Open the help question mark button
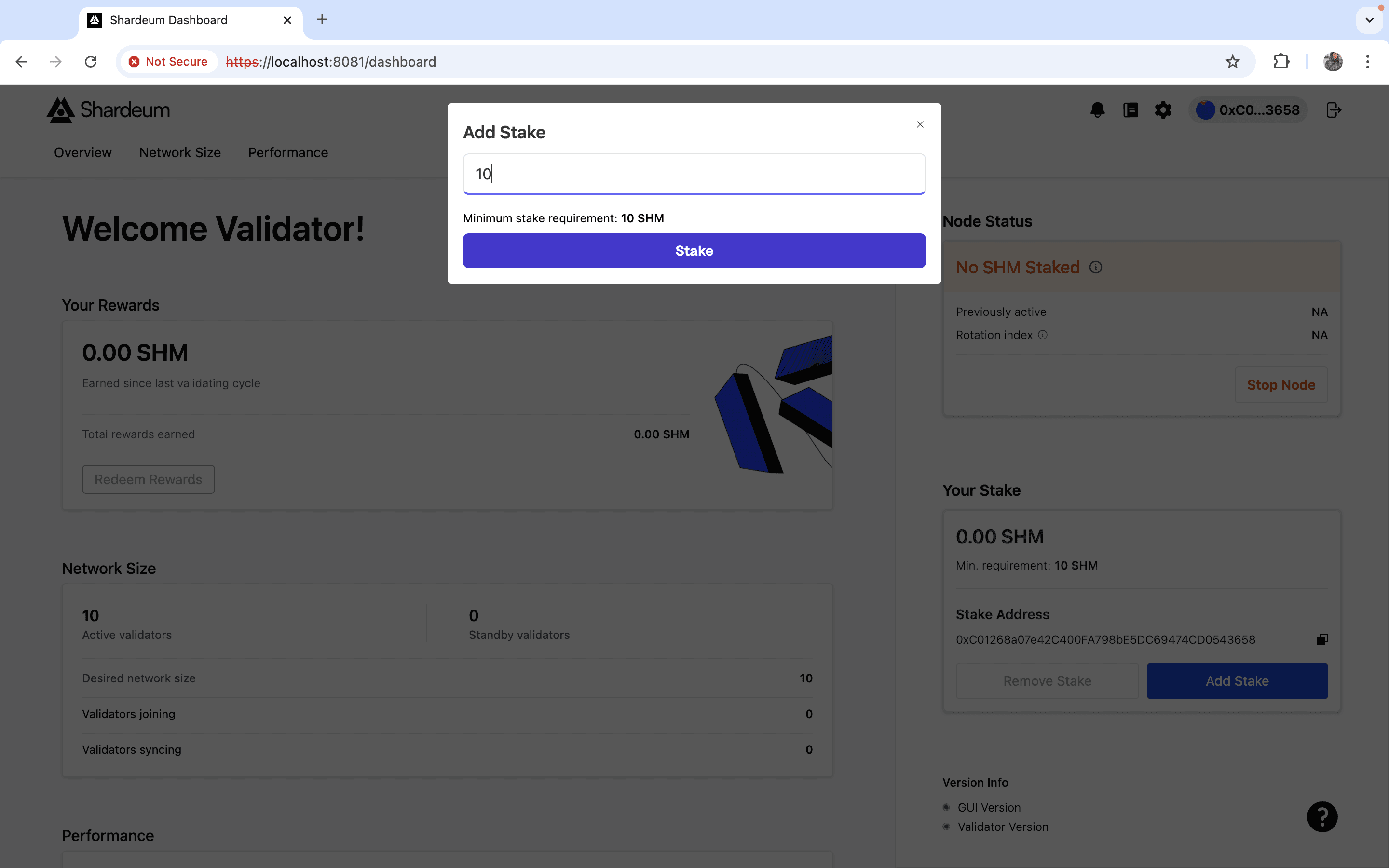This screenshot has width=1389, height=868. tap(1322, 817)
